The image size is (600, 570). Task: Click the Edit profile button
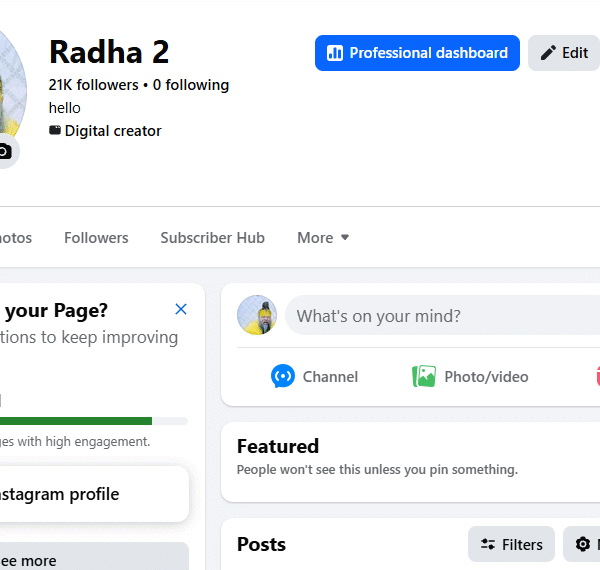(x=564, y=53)
